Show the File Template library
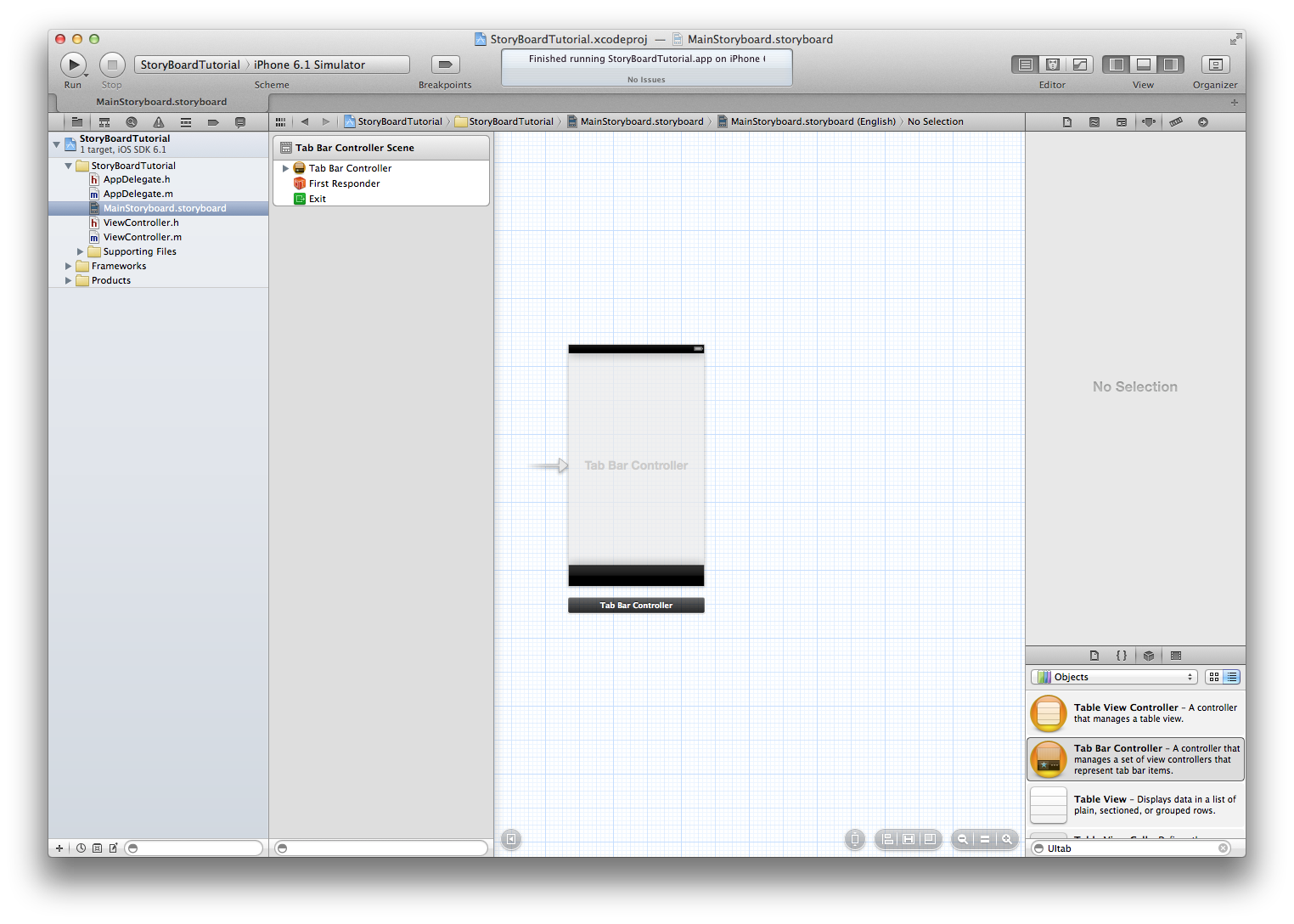Viewport: 1294px width, 924px height. click(x=1094, y=656)
